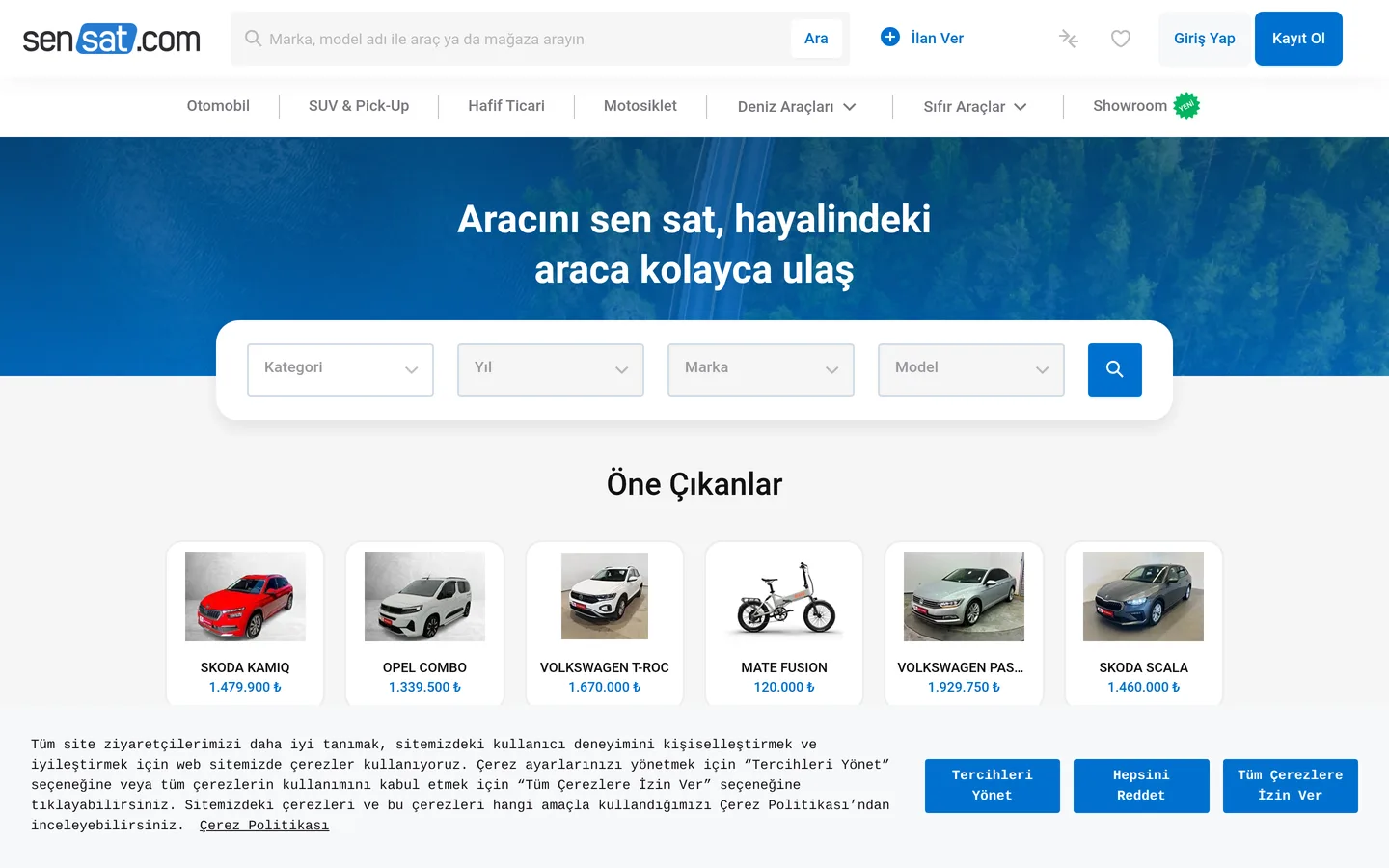
Task: Click the Ara search button
Action: coord(816,39)
